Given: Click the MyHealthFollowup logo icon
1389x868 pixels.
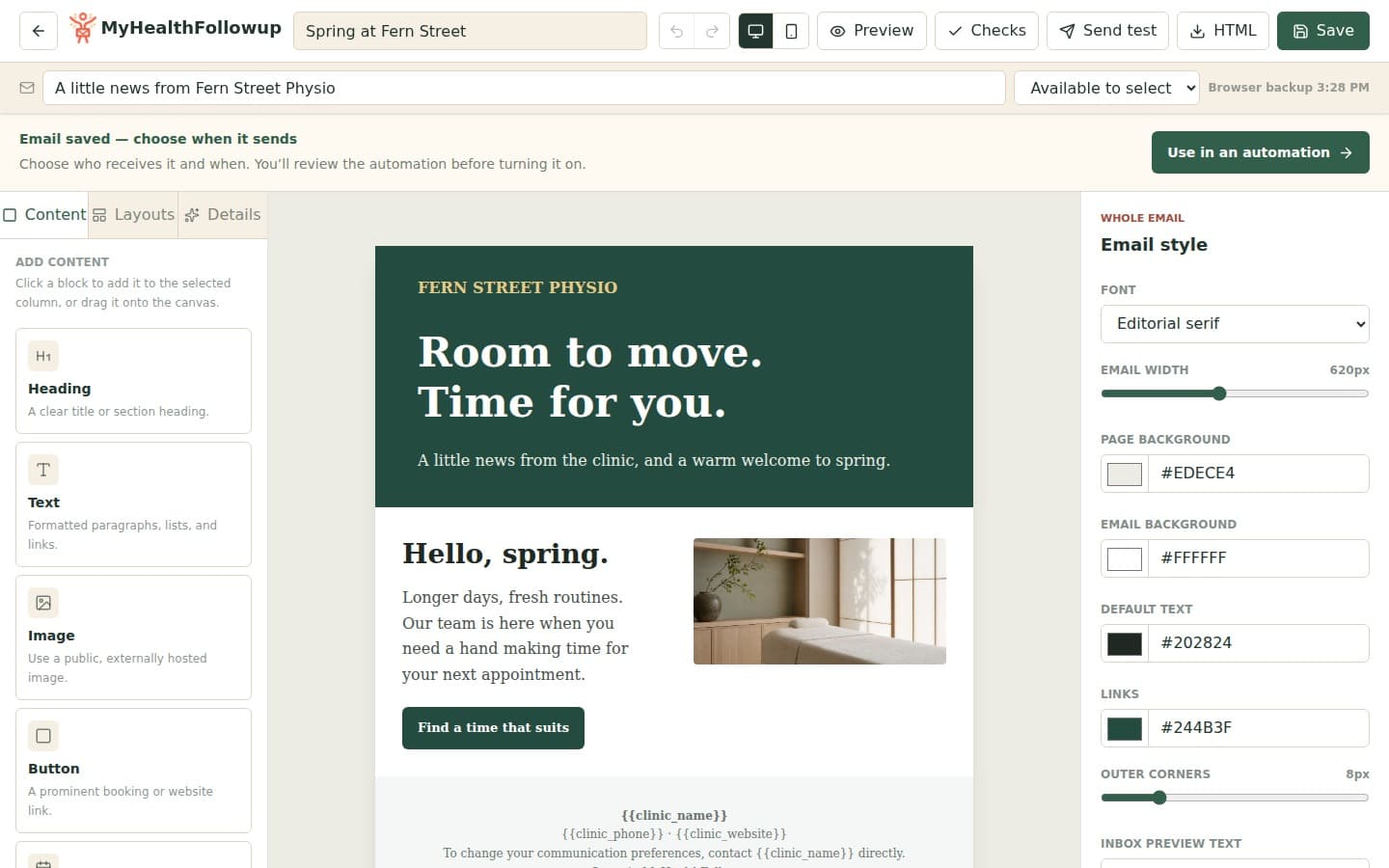Looking at the screenshot, I should [x=83, y=29].
